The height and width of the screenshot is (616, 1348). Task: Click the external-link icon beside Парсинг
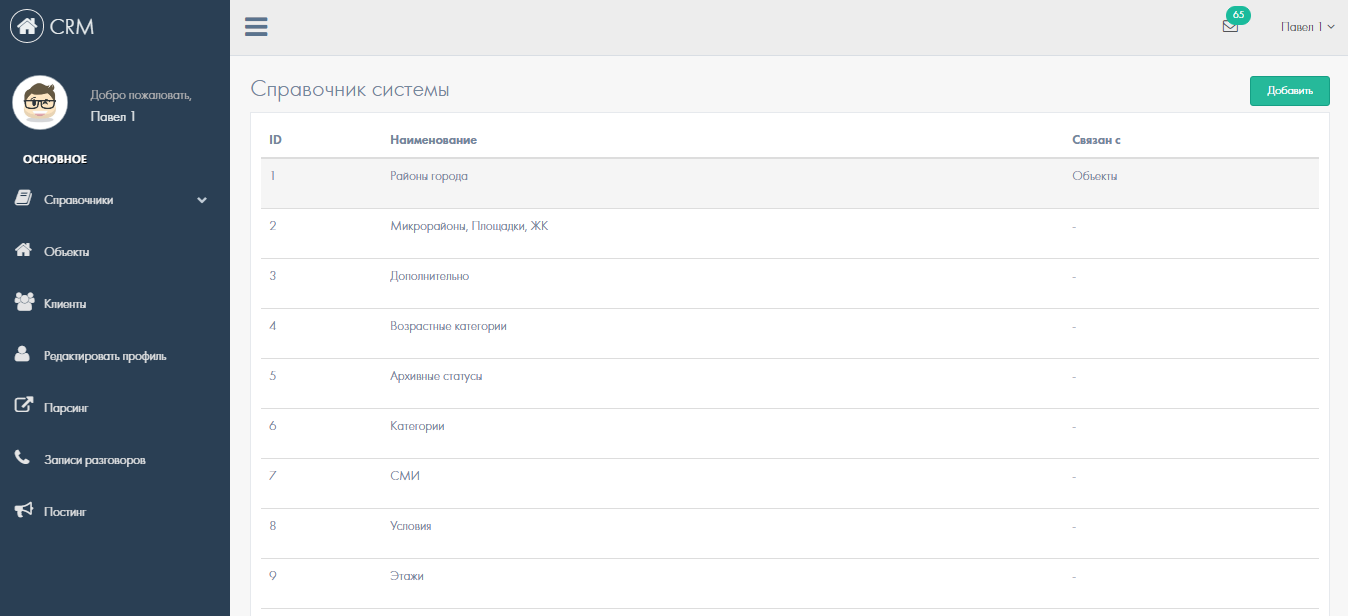(x=24, y=406)
